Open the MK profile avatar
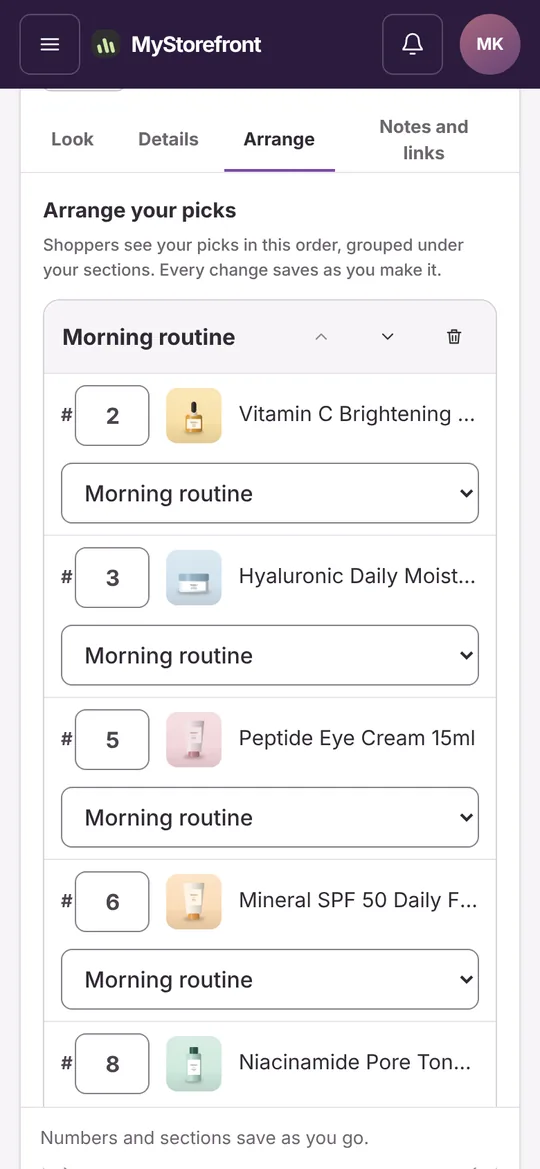The image size is (540, 1169). 490,45
